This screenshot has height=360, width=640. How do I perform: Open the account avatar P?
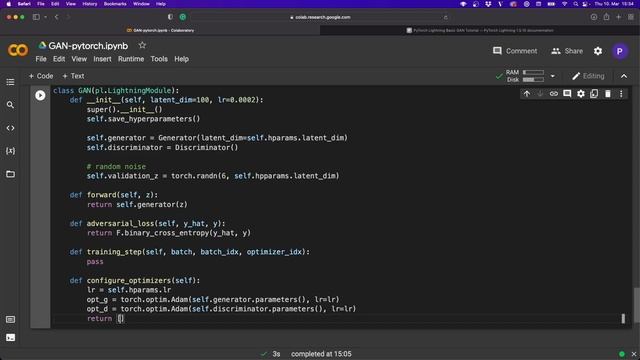620,51
